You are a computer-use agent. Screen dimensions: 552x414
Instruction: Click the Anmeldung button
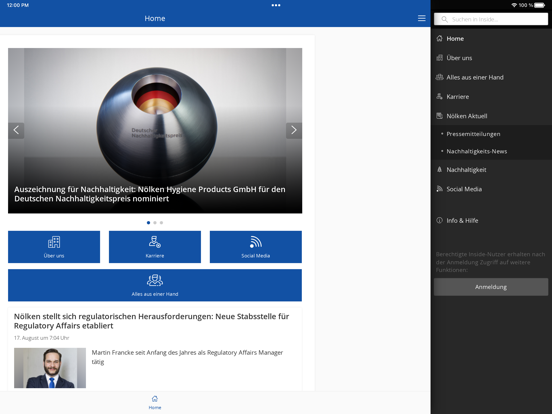click(x=491, y=287)
